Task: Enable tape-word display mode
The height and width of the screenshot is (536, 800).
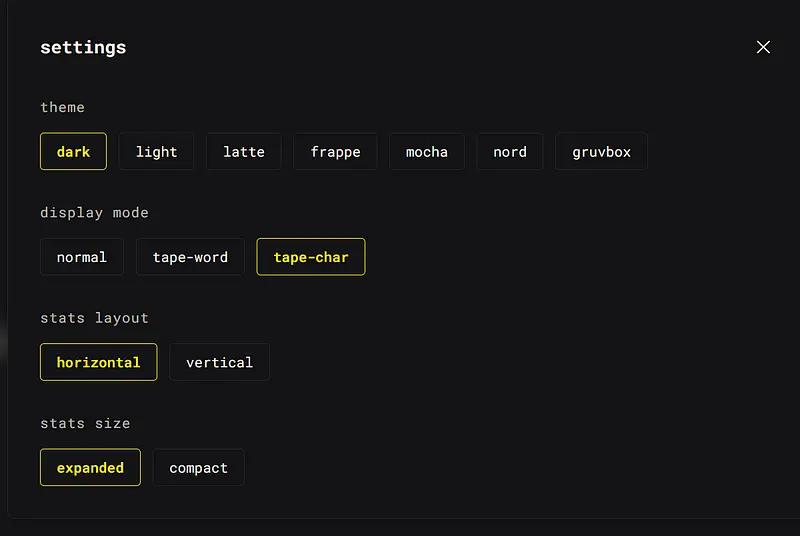Action: (x=190, y=257)
